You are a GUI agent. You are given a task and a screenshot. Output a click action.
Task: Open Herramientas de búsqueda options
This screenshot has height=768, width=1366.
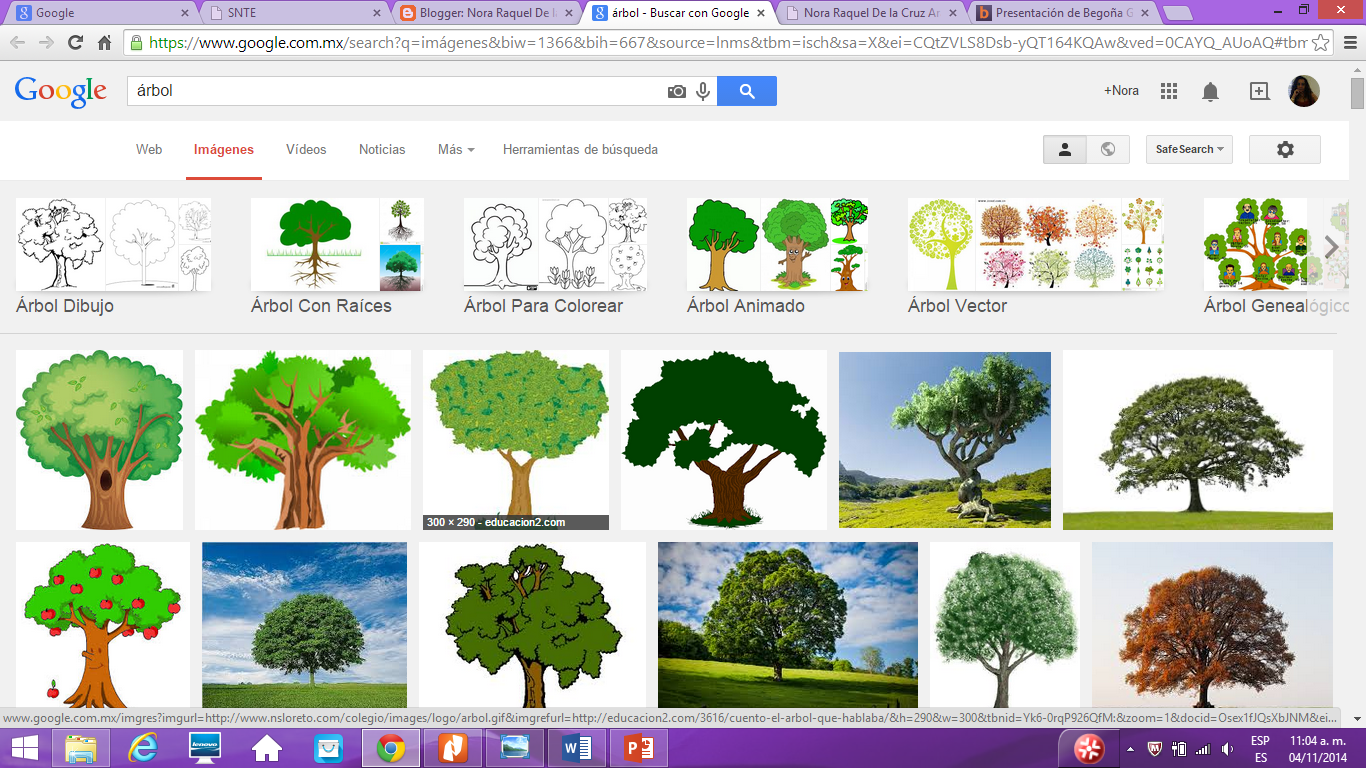[580, 149]
